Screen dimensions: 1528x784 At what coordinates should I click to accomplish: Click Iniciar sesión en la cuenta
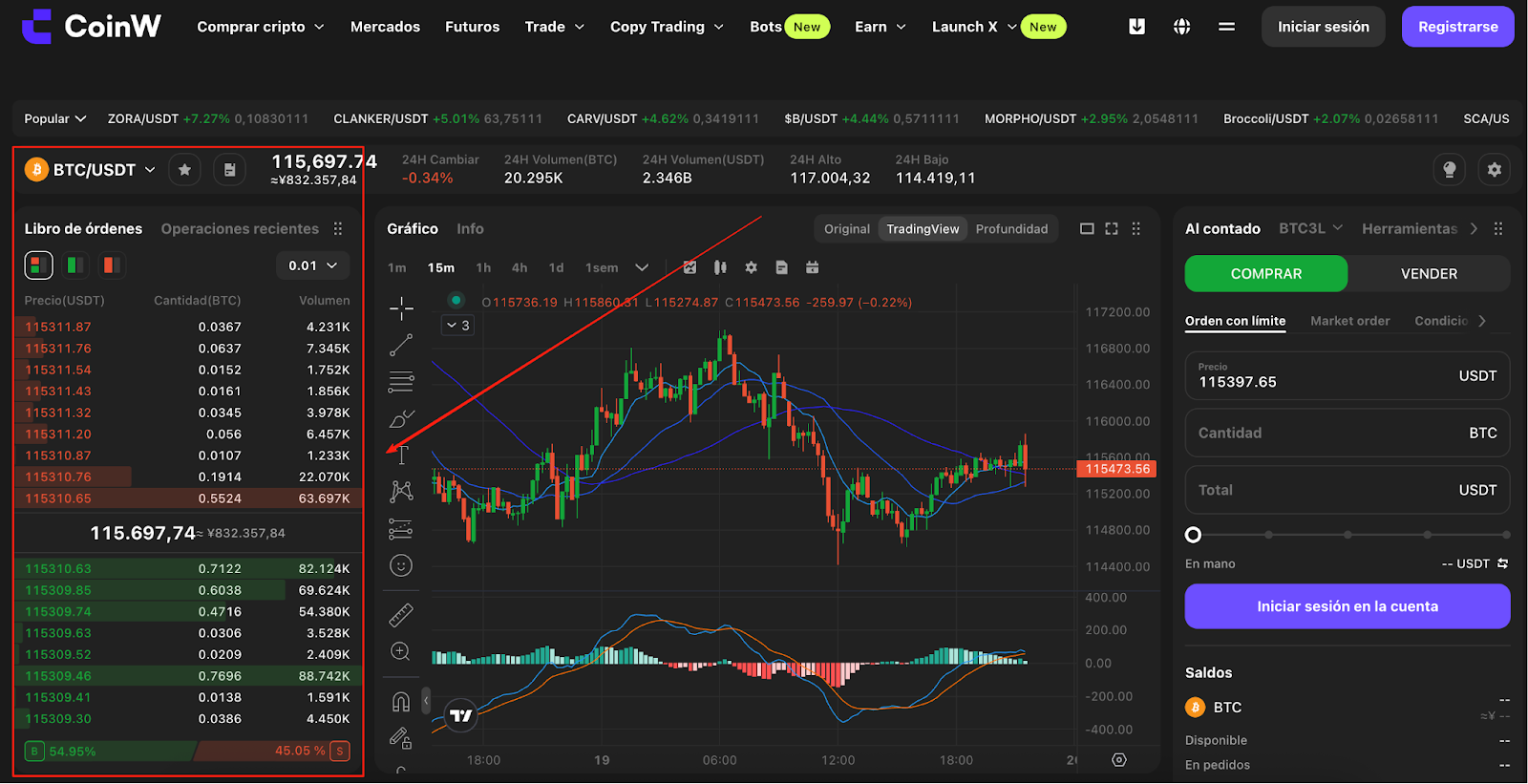pos(1348,606)
